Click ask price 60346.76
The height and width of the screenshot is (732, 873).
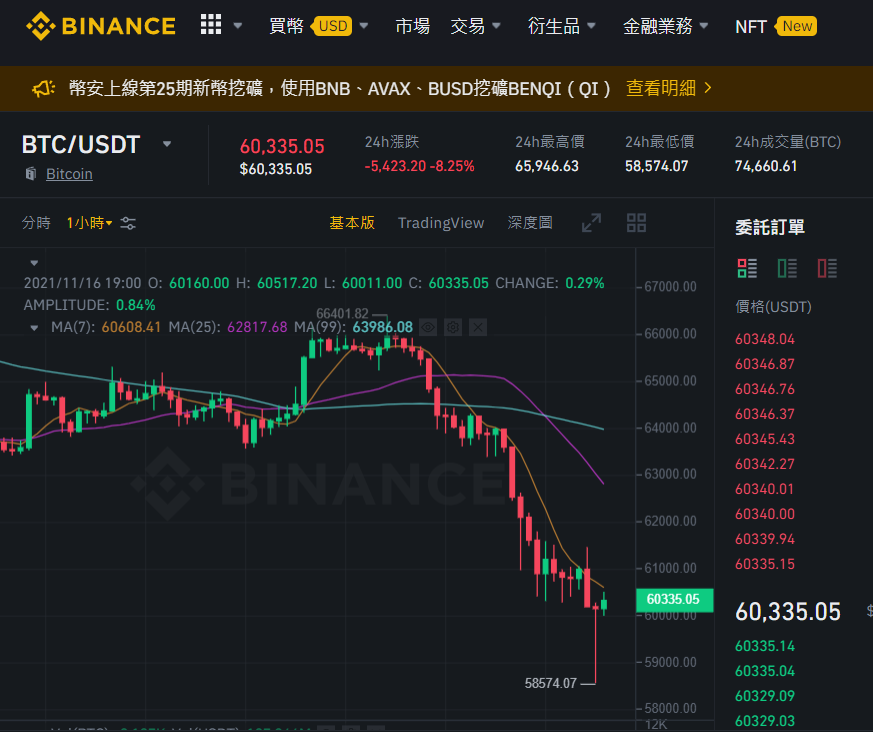coord(765,389)
